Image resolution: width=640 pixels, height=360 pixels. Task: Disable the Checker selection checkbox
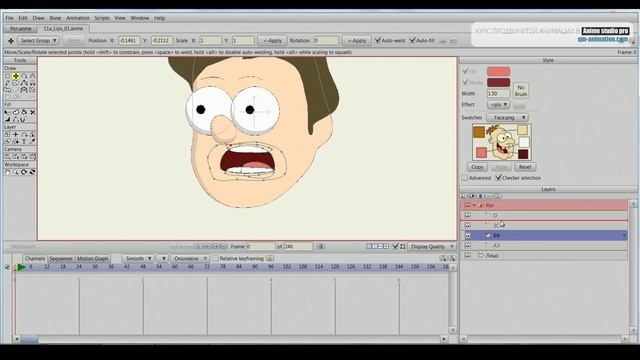click(x=498, y=178)
